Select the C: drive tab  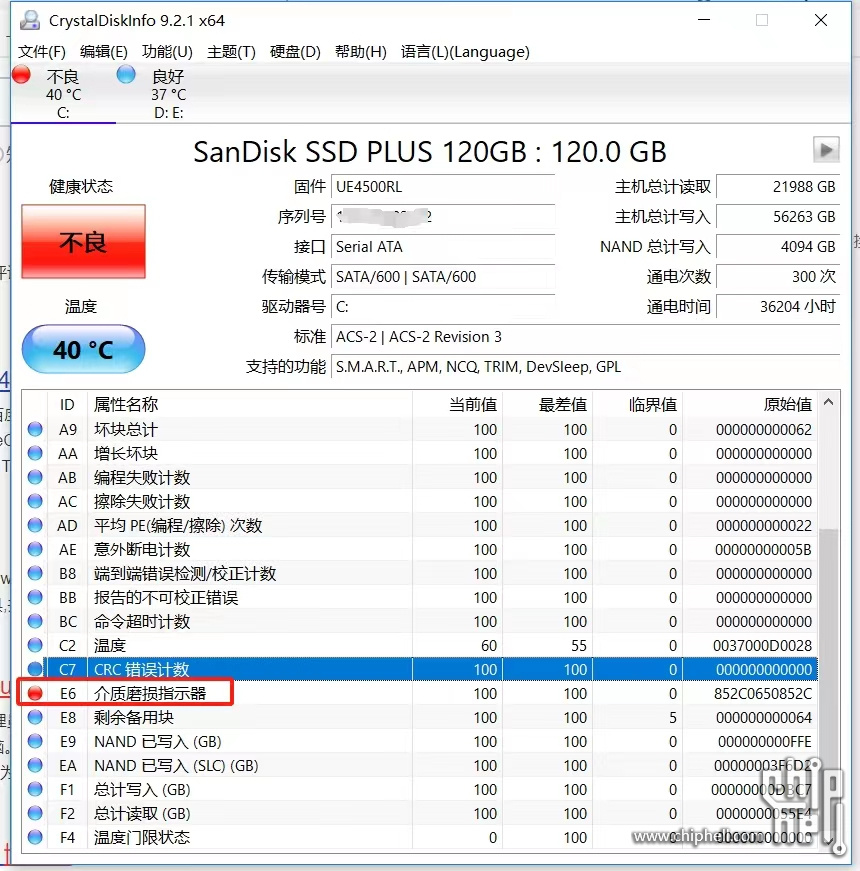pyautogui.click(x=63, y=95)
